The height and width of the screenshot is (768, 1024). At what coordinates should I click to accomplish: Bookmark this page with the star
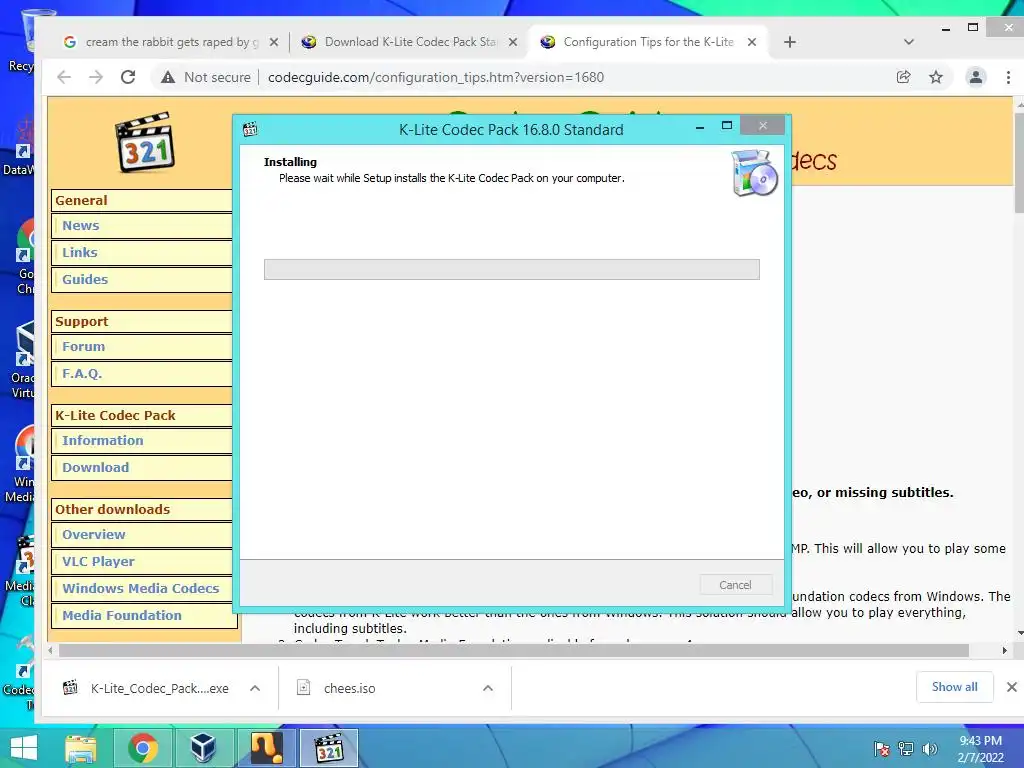936,77
